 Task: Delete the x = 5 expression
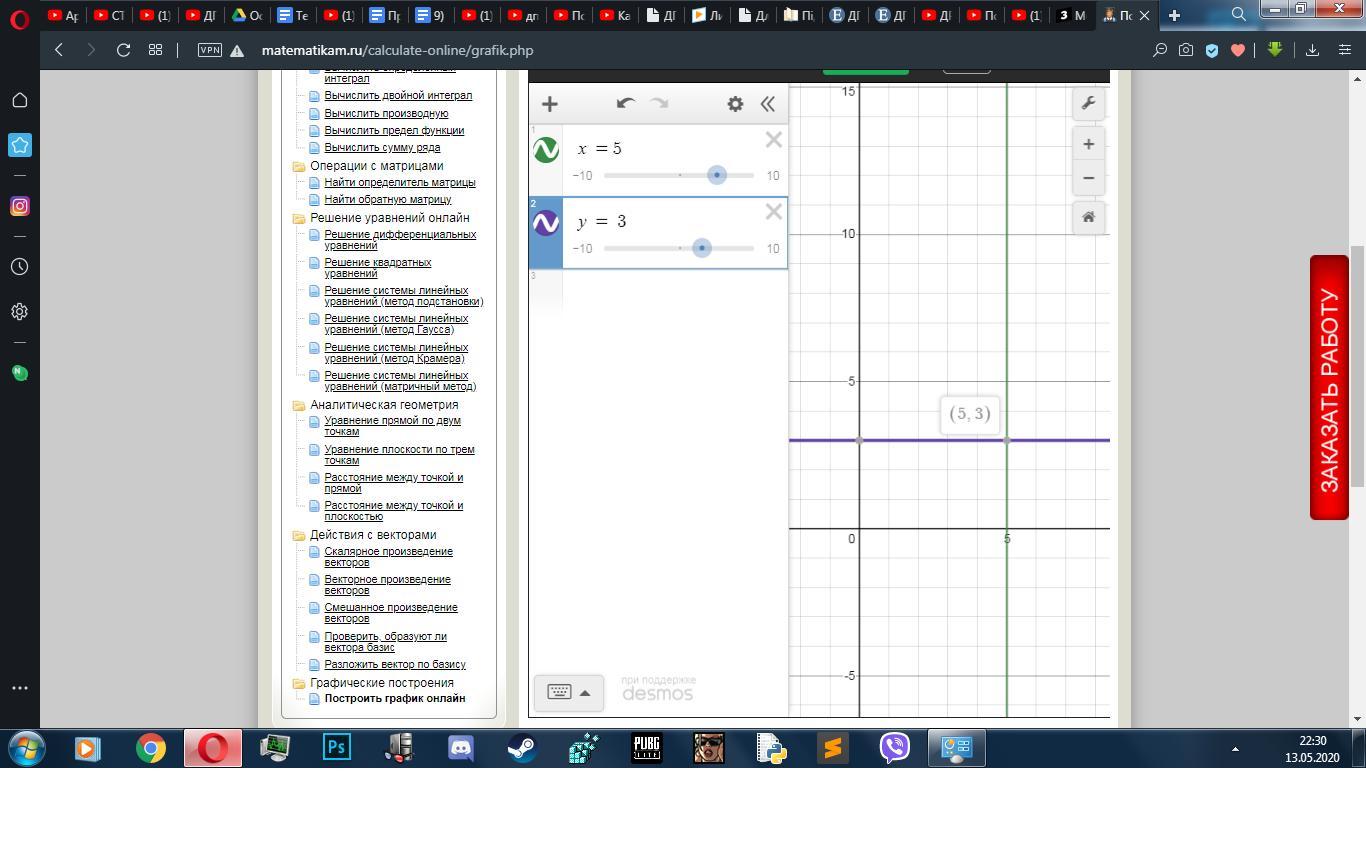774,140
